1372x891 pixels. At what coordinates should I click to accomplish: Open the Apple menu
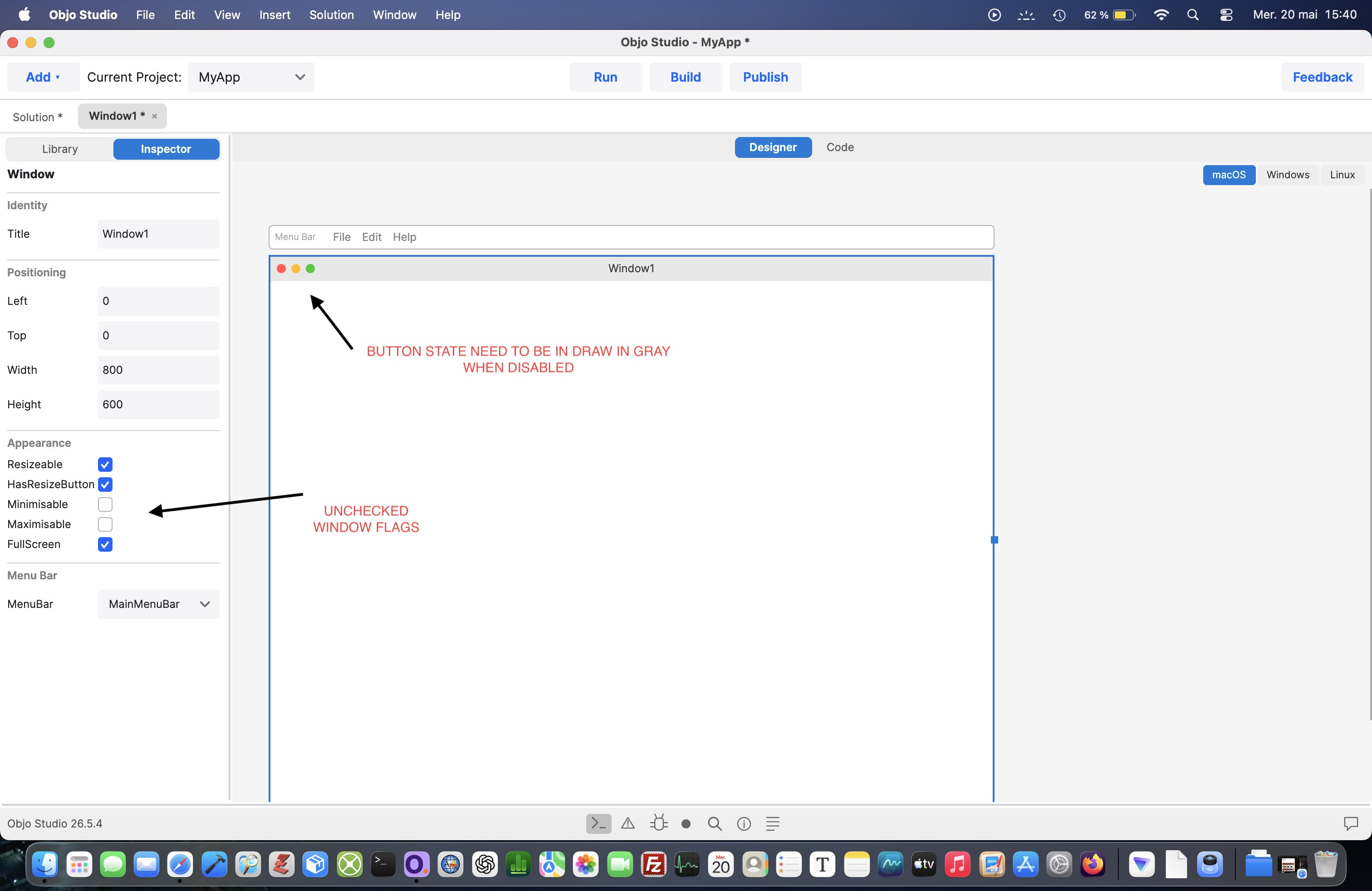pyautogui.click(x=24, y=15)
